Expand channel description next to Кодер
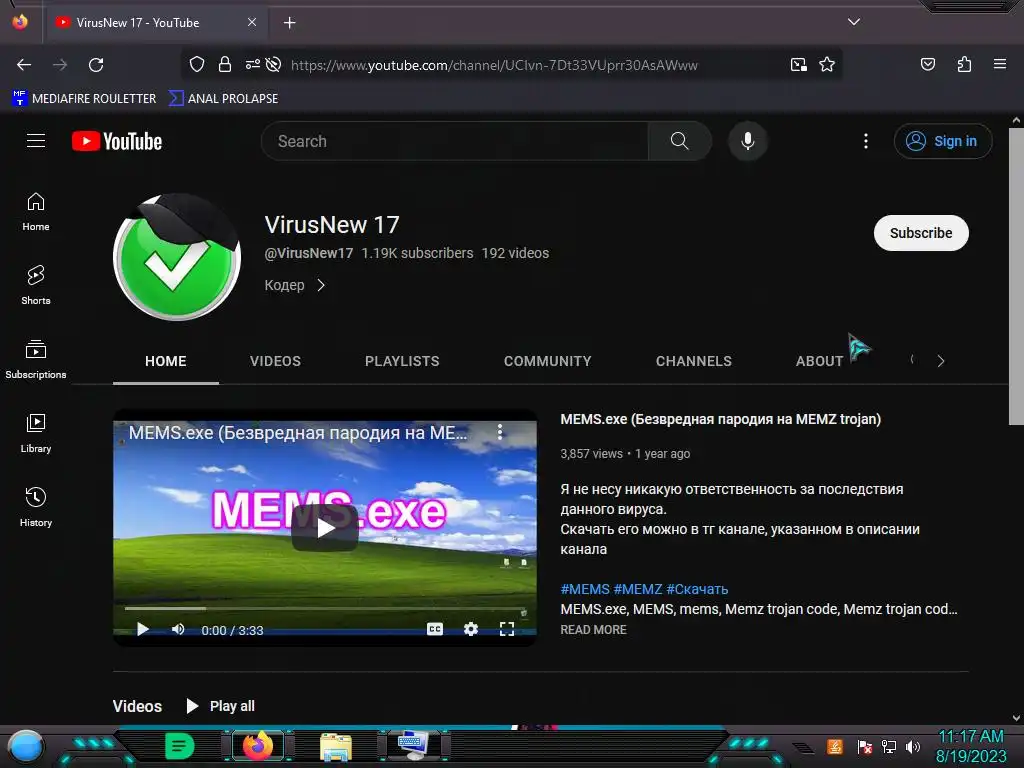The height and width of the screenshot is (768, 1024). pyautogui.click(x=321, y=285)
